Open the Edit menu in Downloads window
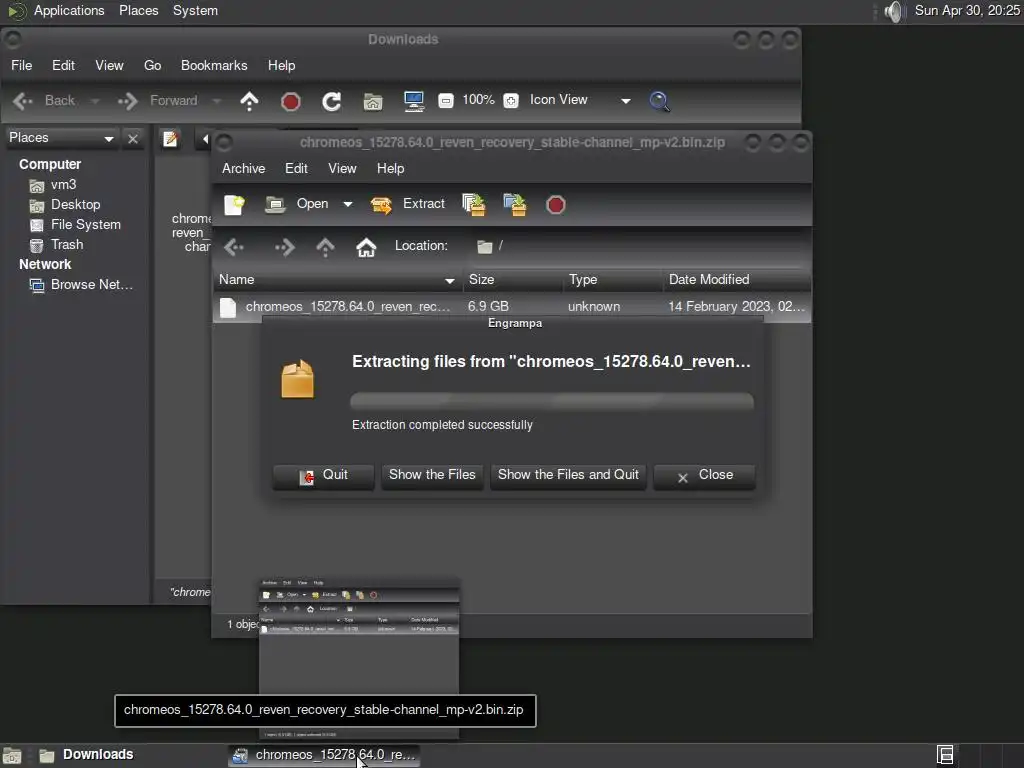The width and height of the screenshot is (1024, 768). 63,65
